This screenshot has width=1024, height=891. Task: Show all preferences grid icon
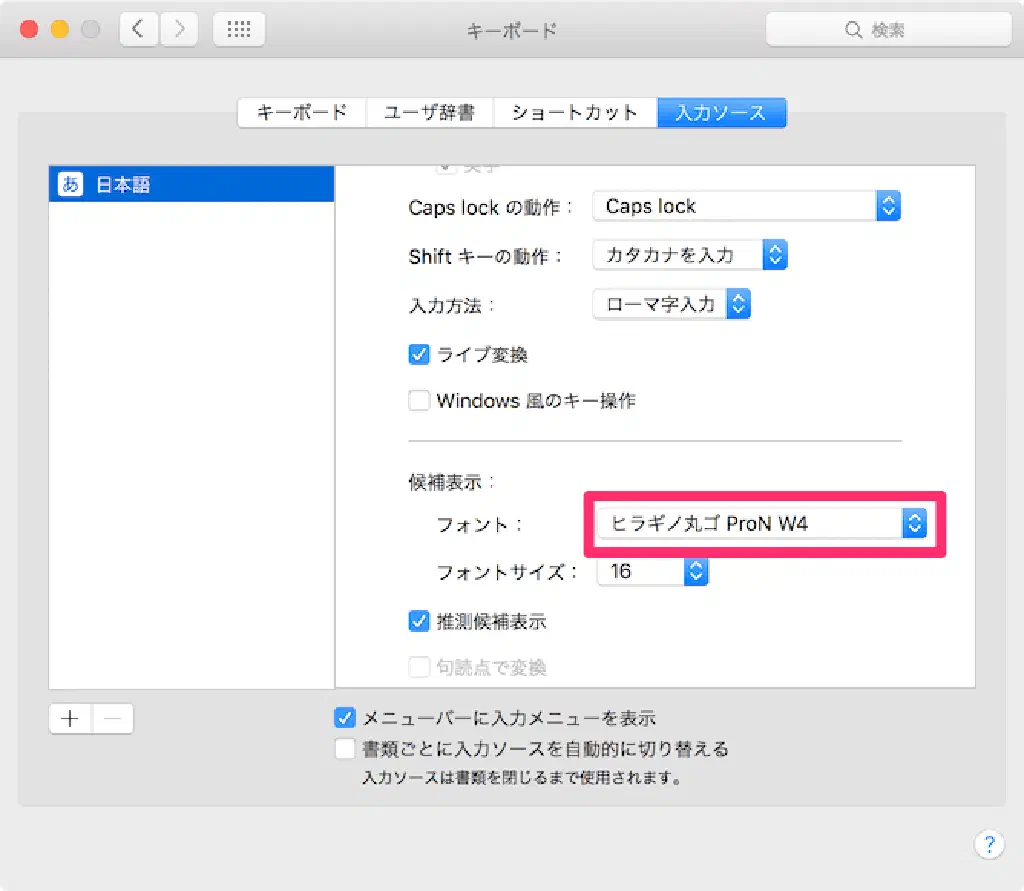point(239,30)
